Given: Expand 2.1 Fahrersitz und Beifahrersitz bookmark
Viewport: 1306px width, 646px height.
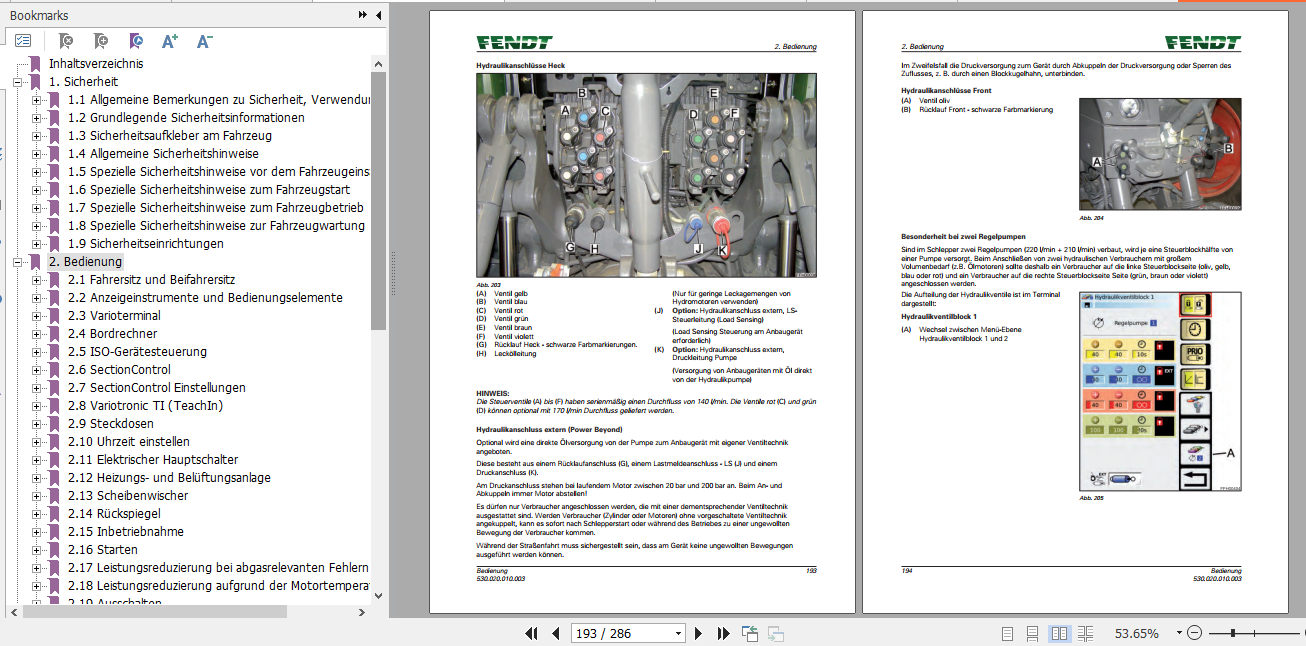Looking at the screenshot, I should click(x=37, y=280).
